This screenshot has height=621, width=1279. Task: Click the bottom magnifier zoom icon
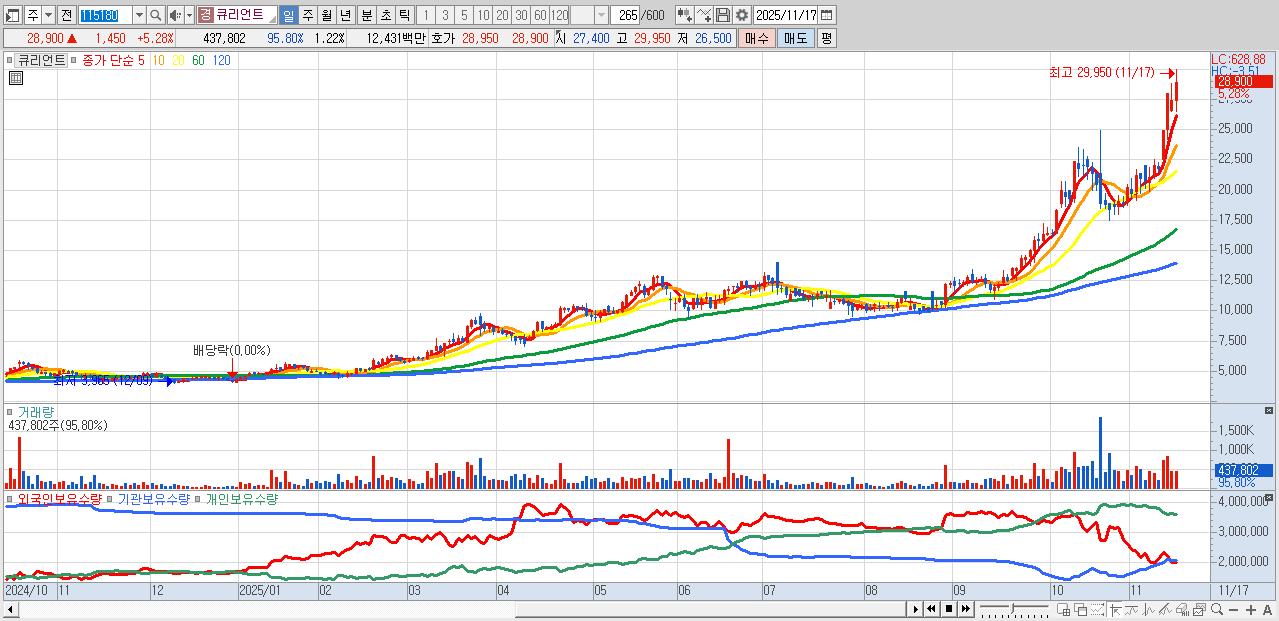pos(1217,610)
